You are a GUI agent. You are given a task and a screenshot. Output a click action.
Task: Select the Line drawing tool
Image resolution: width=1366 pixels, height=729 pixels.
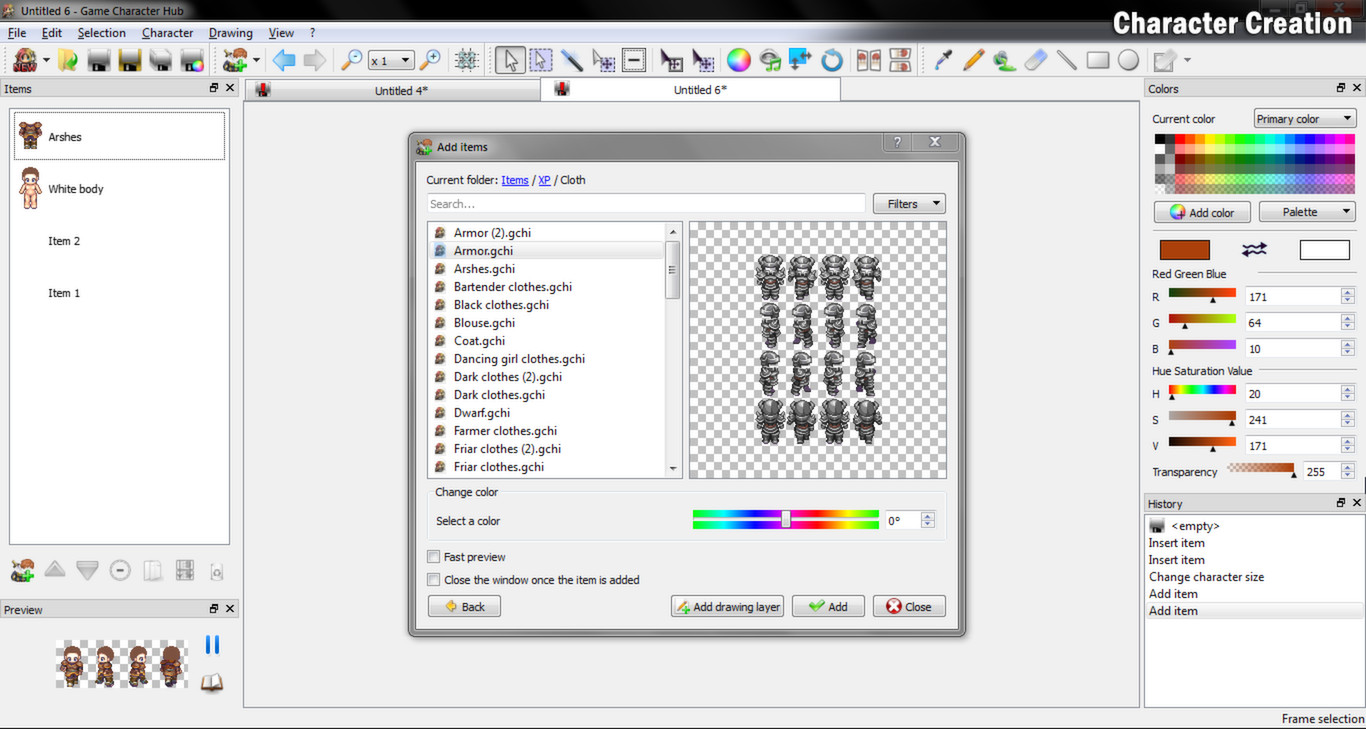click(1066, 60)
